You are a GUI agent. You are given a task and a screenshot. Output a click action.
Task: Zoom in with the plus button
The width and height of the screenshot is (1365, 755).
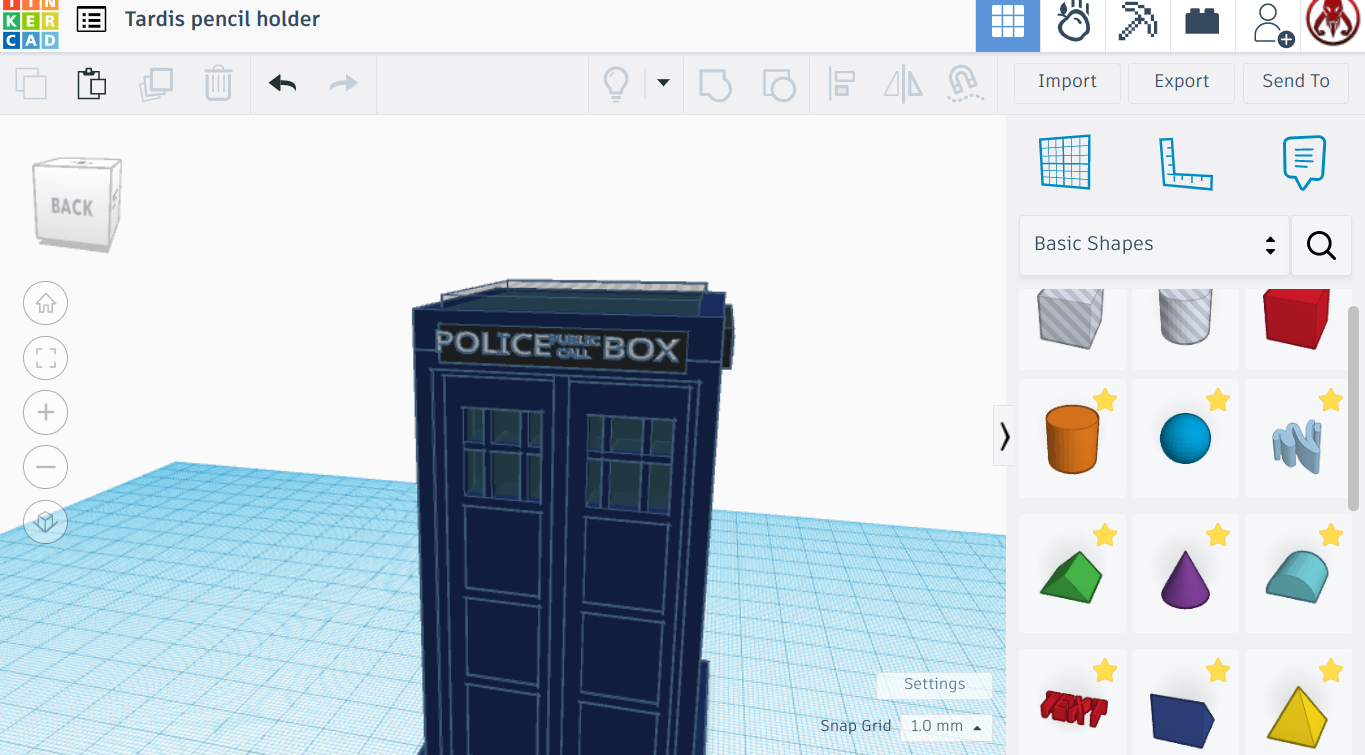pos(46,412)
